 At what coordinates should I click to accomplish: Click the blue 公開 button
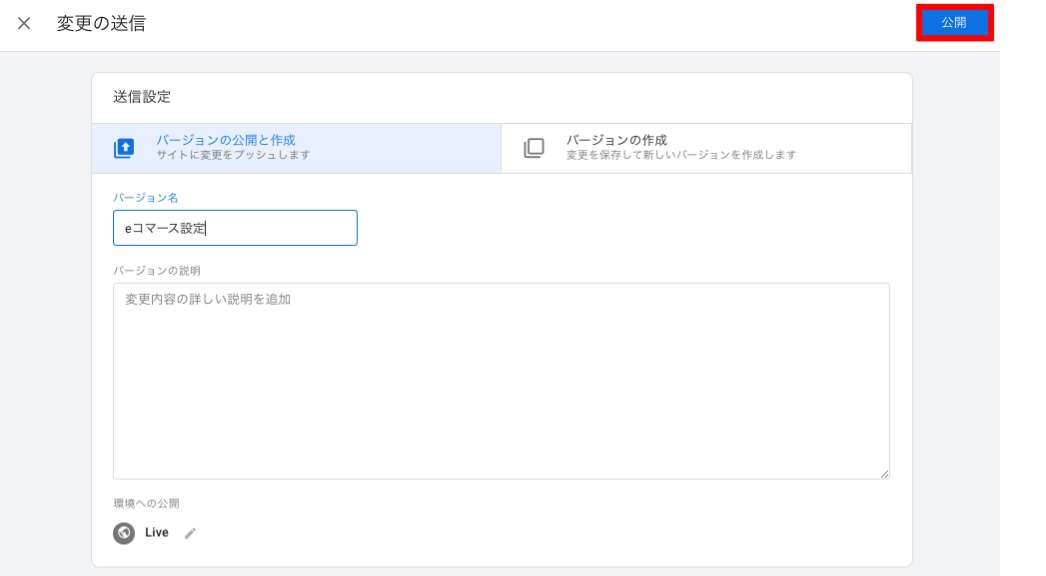click(954, 23)
